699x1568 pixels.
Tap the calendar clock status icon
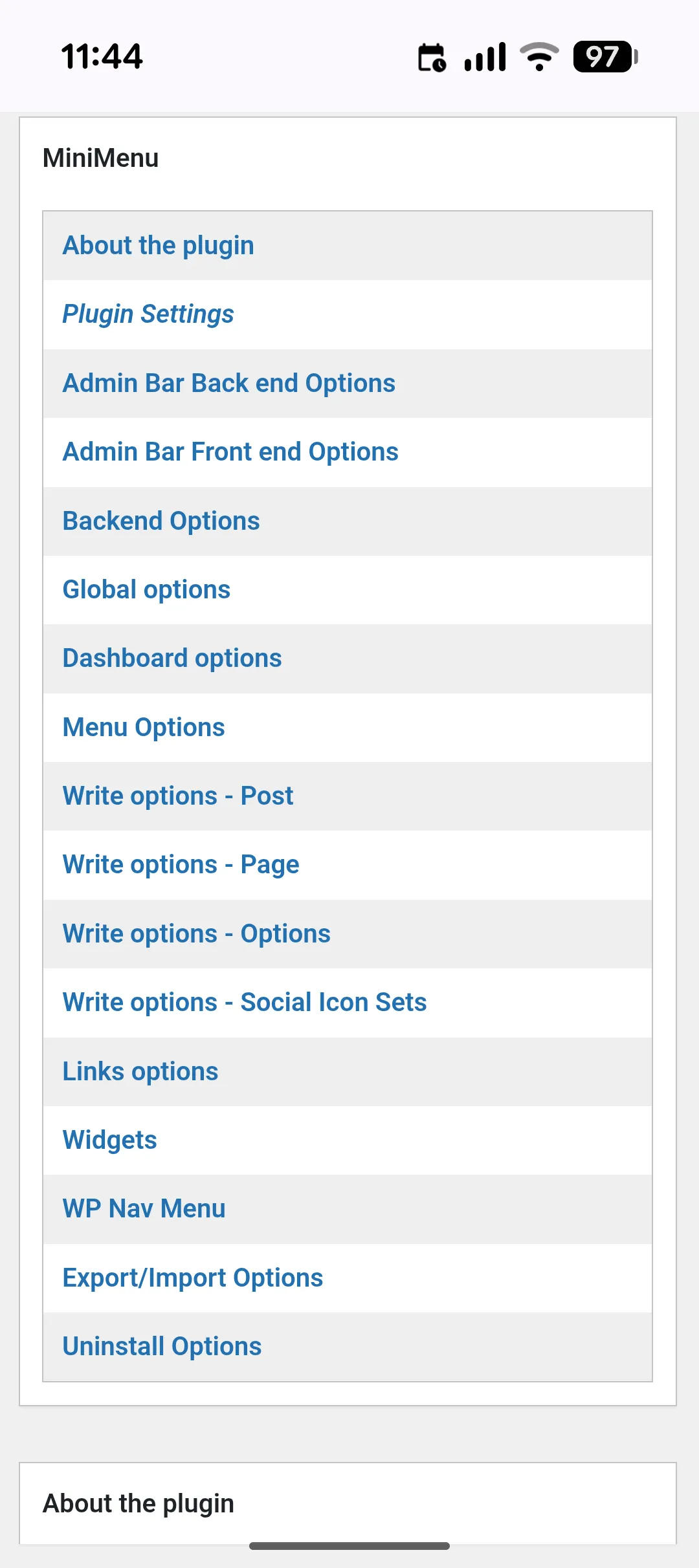coord(432,57)
